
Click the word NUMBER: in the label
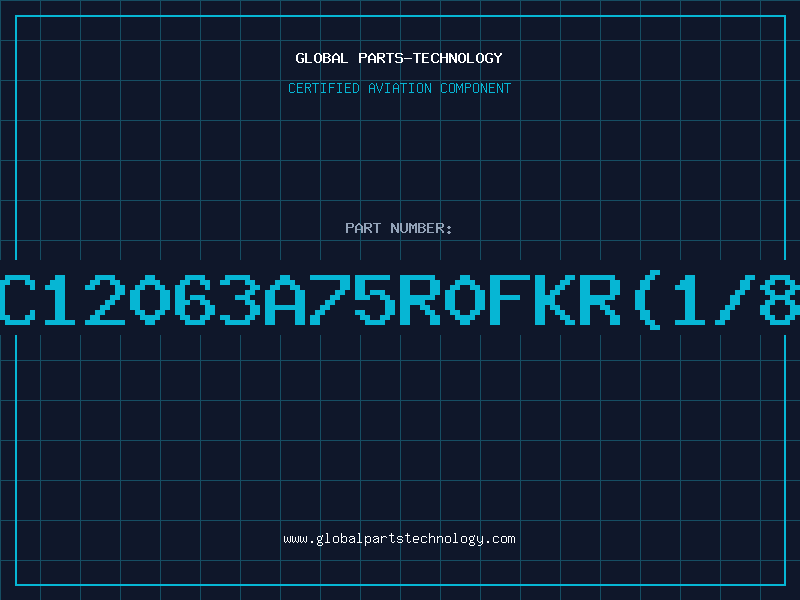point(421,228)
